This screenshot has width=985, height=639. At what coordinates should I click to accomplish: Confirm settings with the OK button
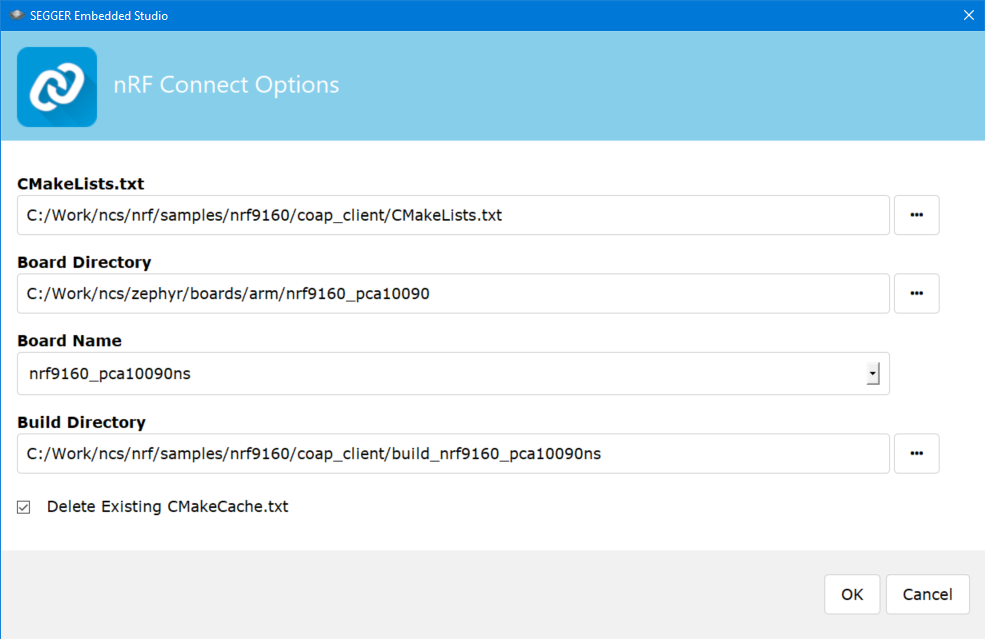click(851, 594)
